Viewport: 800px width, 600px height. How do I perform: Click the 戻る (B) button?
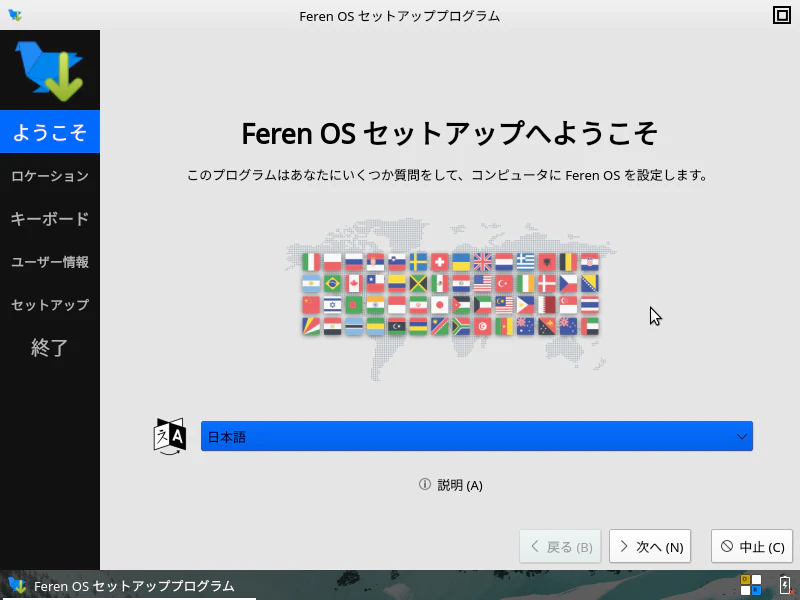click(560, 546)
